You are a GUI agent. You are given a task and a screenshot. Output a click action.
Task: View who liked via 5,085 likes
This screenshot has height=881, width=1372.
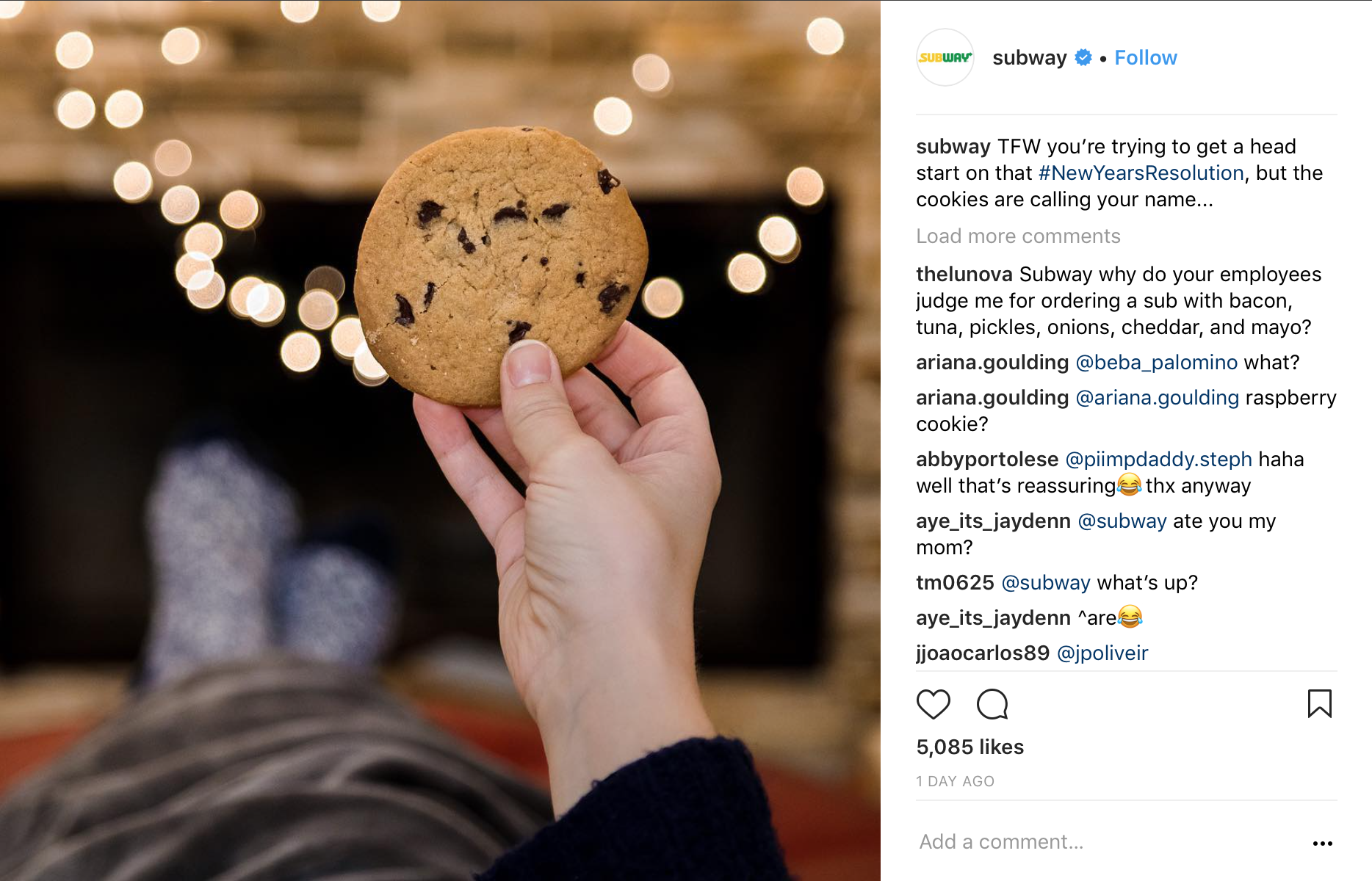tap(970, 747)
